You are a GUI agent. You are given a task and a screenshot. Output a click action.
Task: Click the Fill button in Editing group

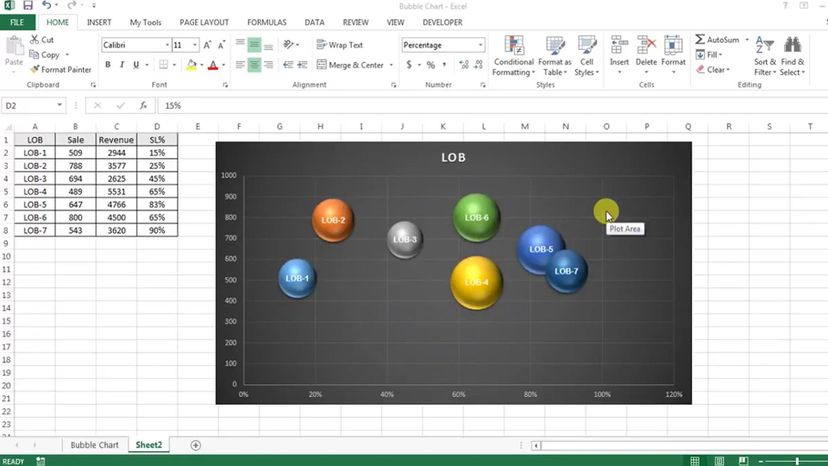coord(709,54)
